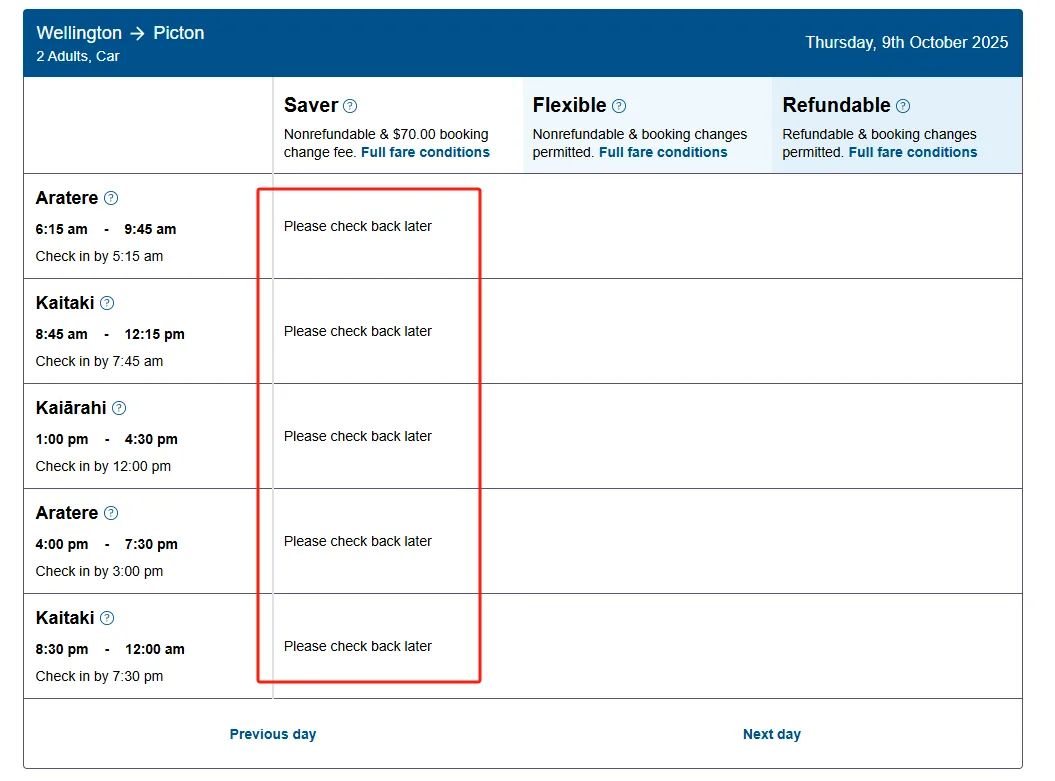Select the Refundable fare column heading
1055x781 pixels.
pyautogui.click(x=836, y=105)
